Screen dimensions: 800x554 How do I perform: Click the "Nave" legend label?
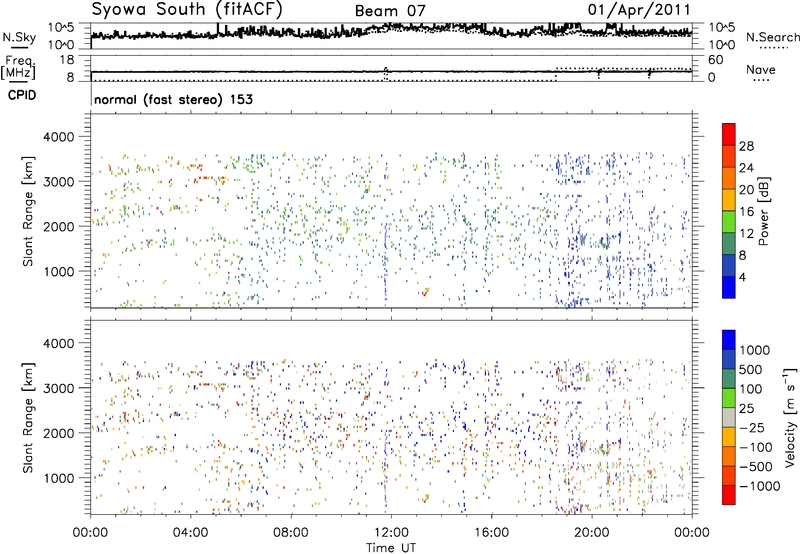click(x=761, y=69)
